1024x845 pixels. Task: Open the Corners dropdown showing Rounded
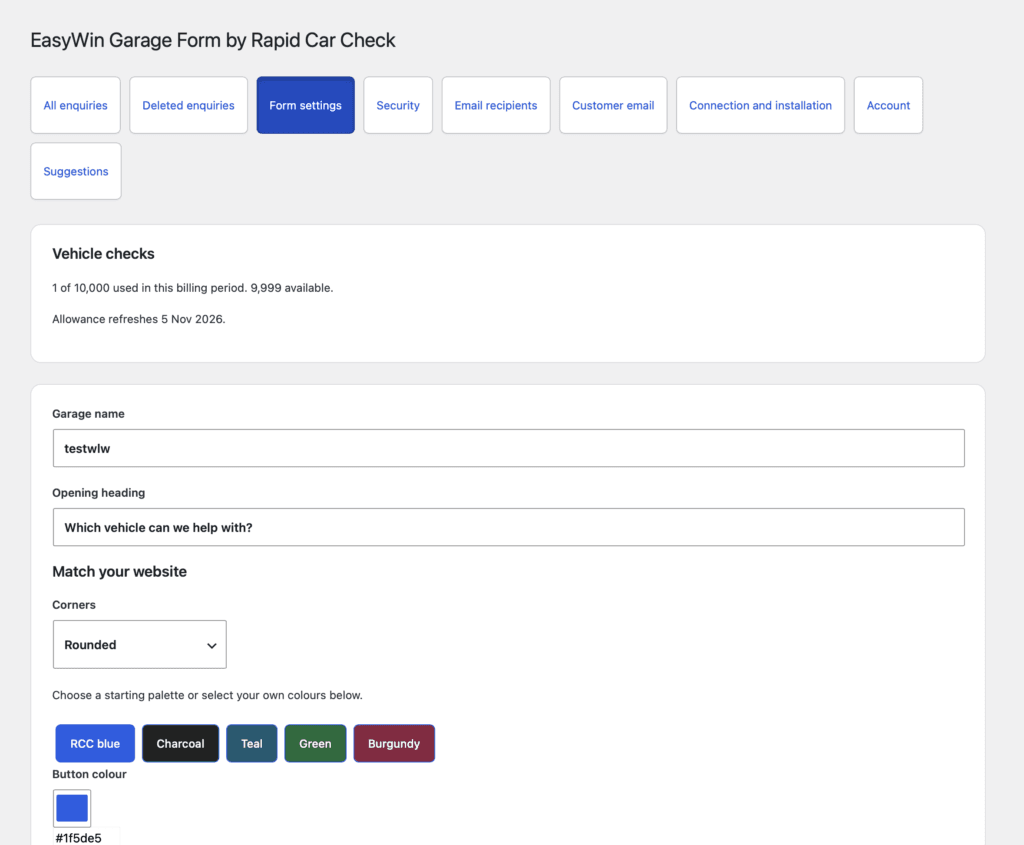coord(140,645)
